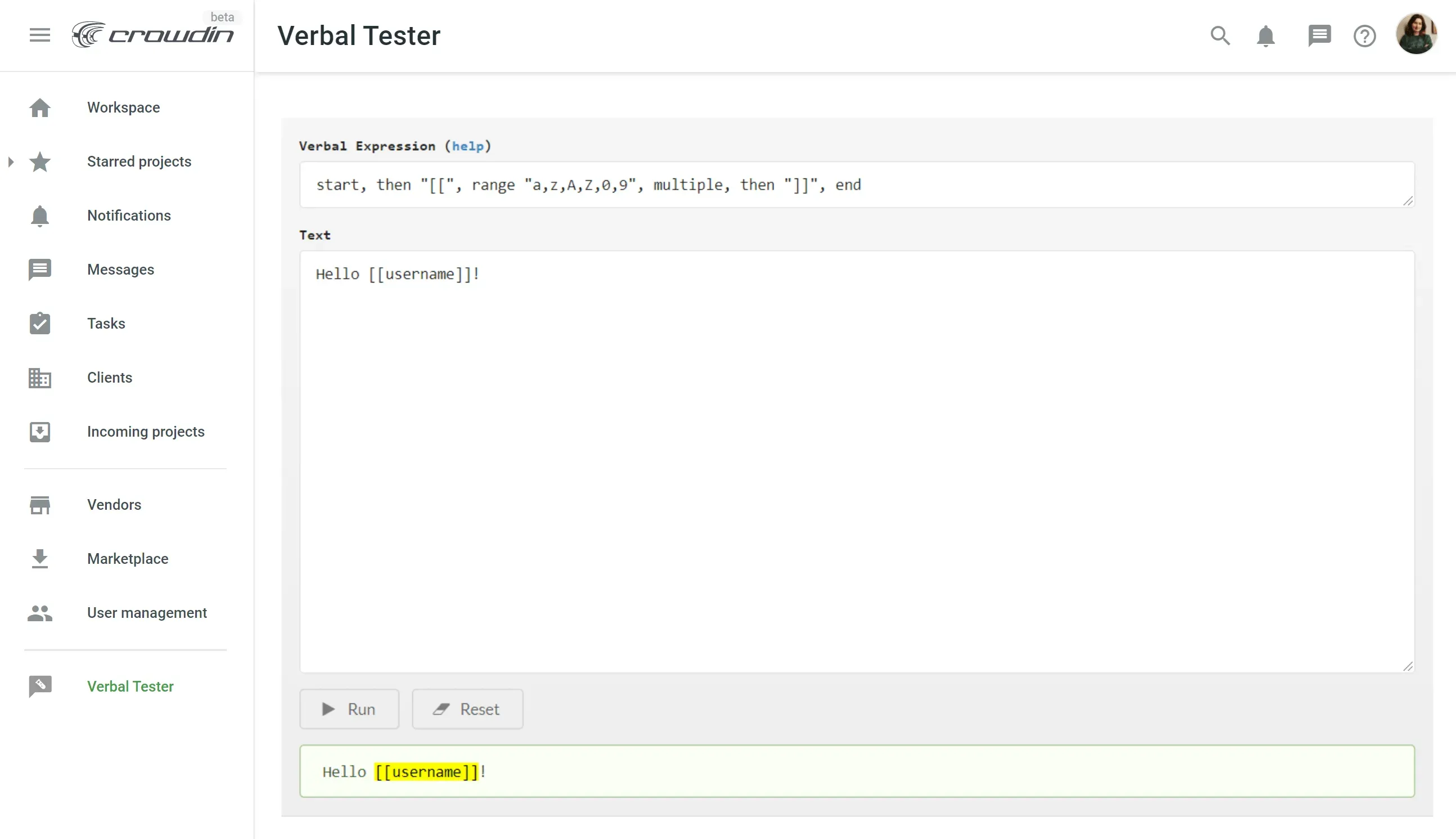Click the Messages sidebar icon
The width and height of the screenshot is (1456, 839).
click(x=39, y=269)
